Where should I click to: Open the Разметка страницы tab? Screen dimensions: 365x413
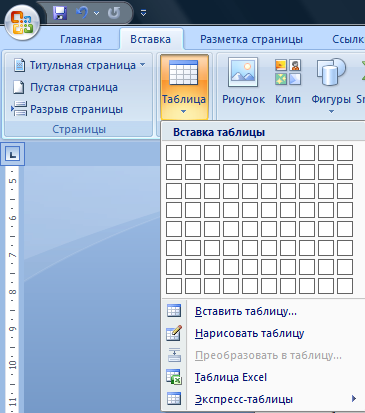251,39
